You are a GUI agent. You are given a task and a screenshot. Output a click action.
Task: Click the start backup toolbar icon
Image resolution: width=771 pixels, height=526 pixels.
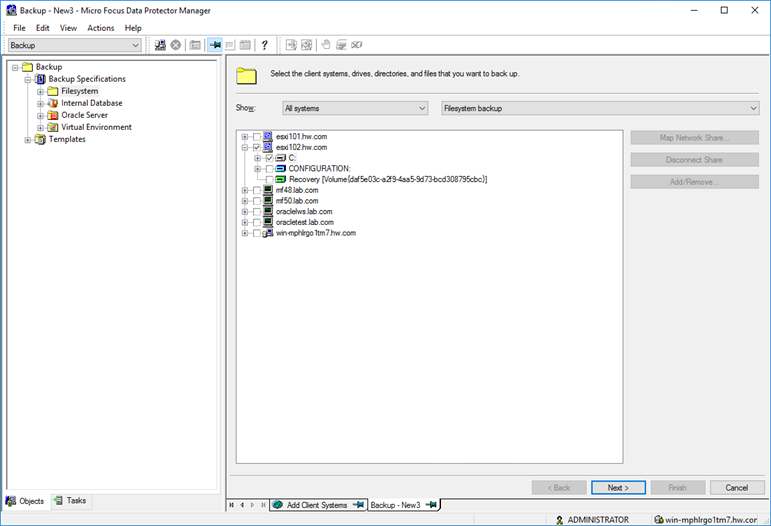click(291, 45)
